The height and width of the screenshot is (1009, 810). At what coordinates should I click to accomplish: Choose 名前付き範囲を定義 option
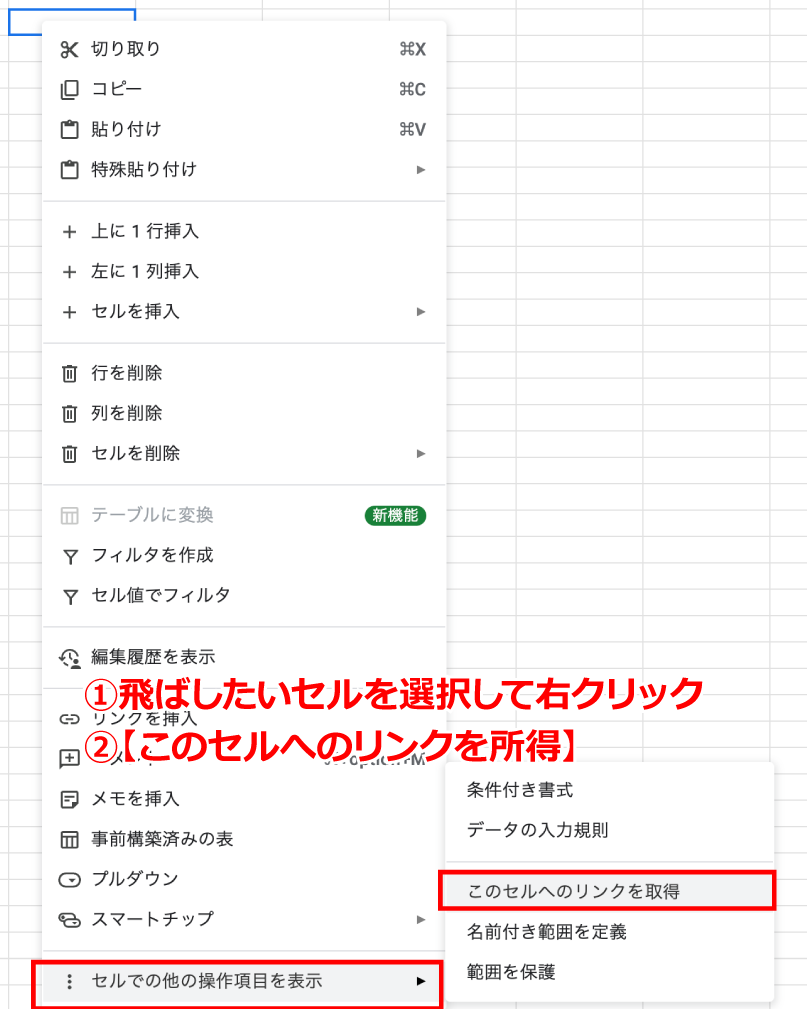pos(547,932)
